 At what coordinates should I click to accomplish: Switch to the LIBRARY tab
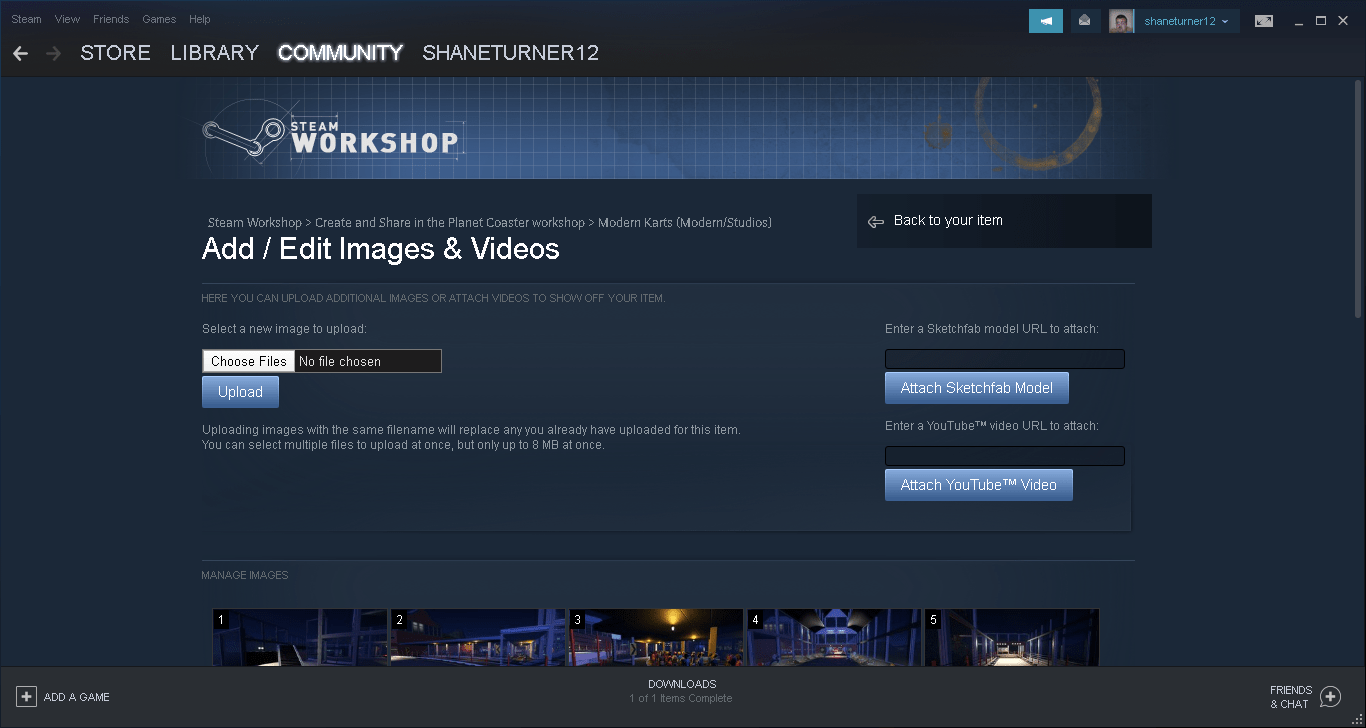click(x=213, y=52)
